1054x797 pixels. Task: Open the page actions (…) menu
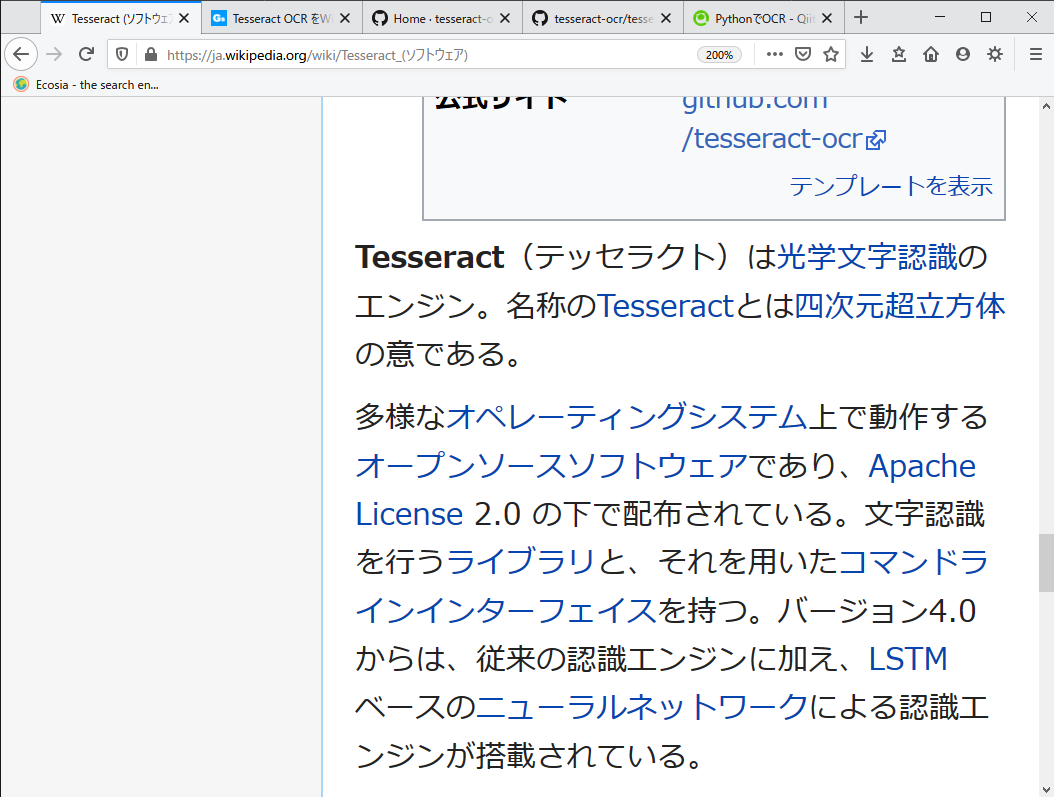(x=775, y=54)
